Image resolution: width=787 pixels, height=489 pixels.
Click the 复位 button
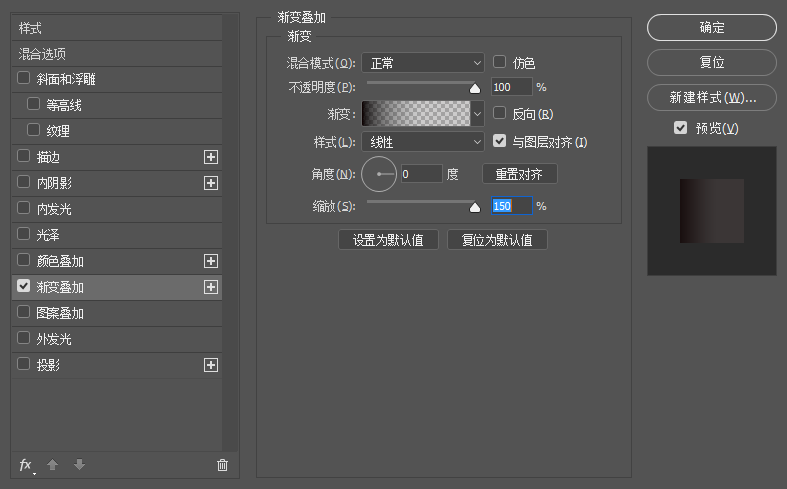712,62
